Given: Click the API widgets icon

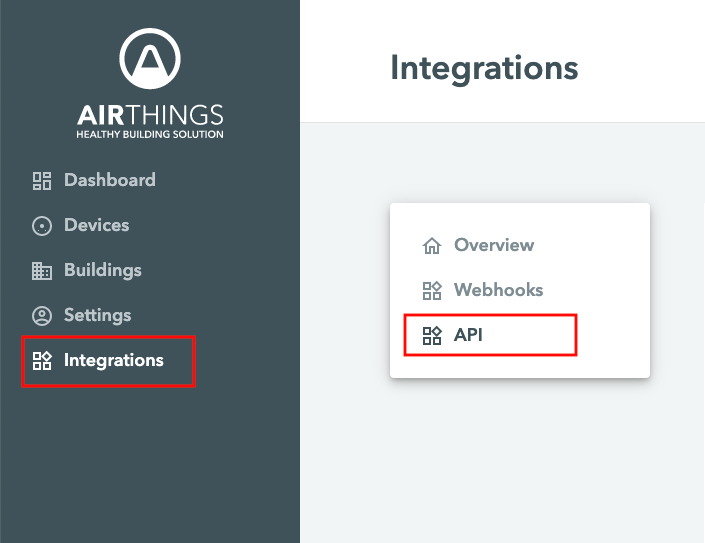Looking at the screenshot, I should pos(432,335).
